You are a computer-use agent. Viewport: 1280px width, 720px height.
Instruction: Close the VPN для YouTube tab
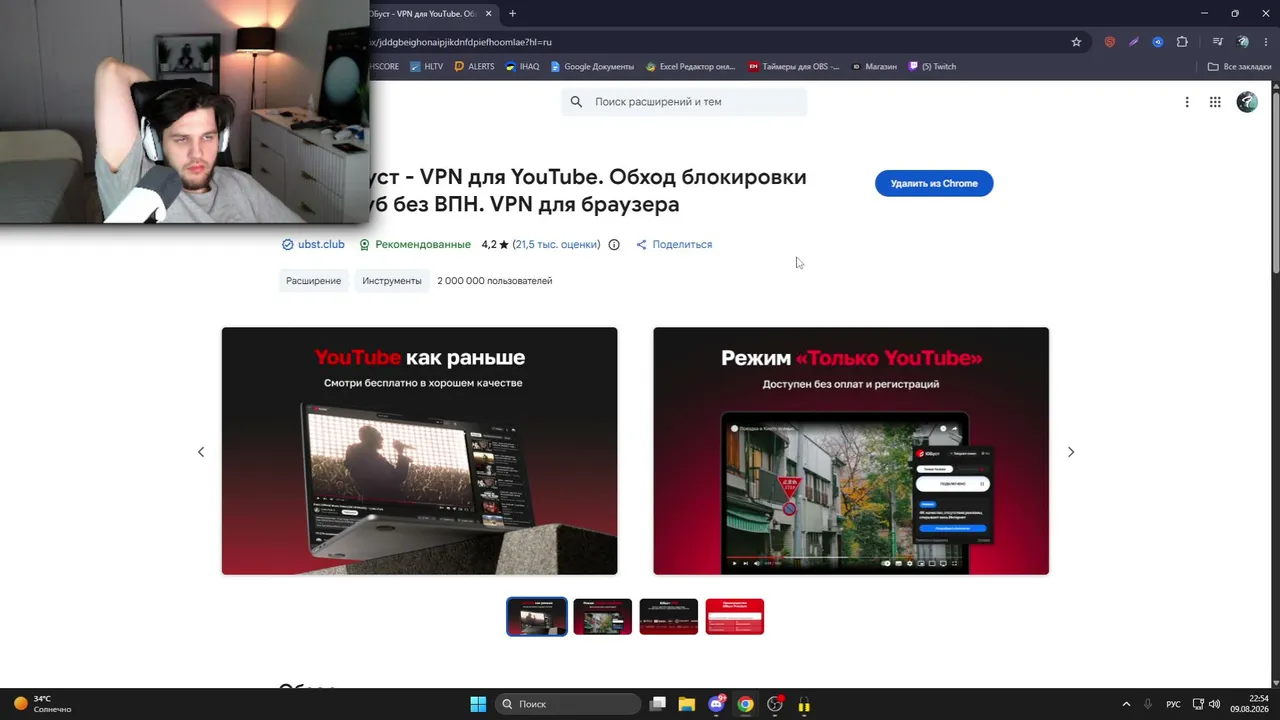click(489, 14)
